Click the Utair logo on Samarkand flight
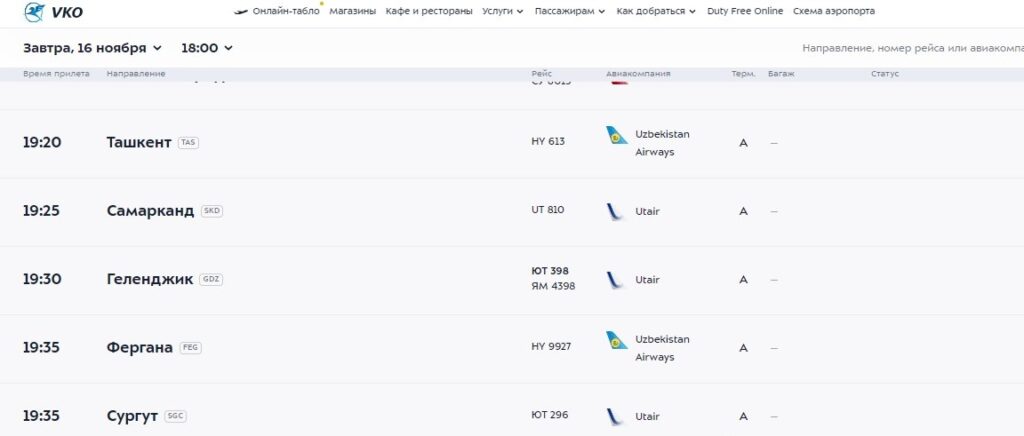 pos(615,211)
